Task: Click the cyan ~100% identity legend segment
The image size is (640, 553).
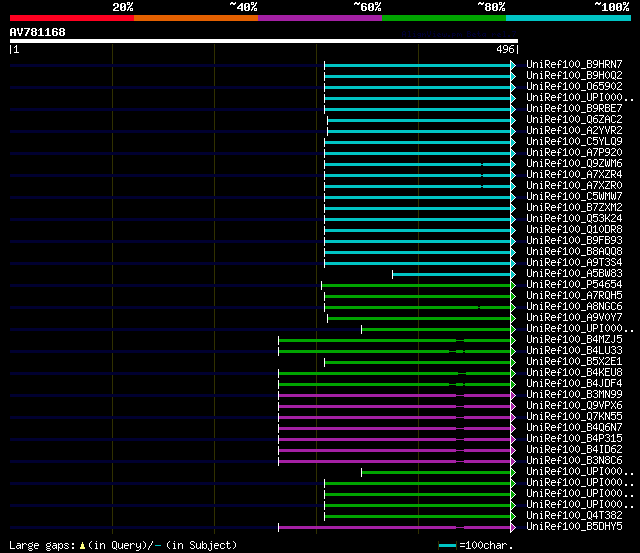Action: [569, 18]
